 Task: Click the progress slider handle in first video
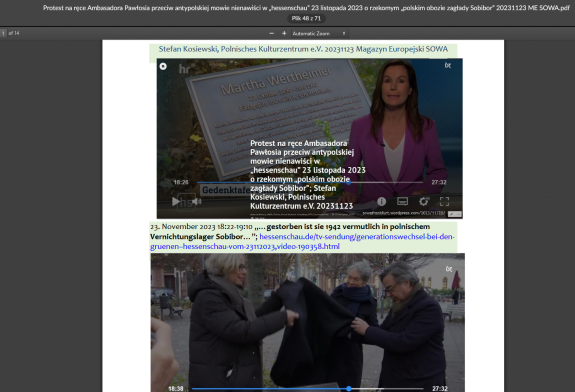tap(349, 182)
